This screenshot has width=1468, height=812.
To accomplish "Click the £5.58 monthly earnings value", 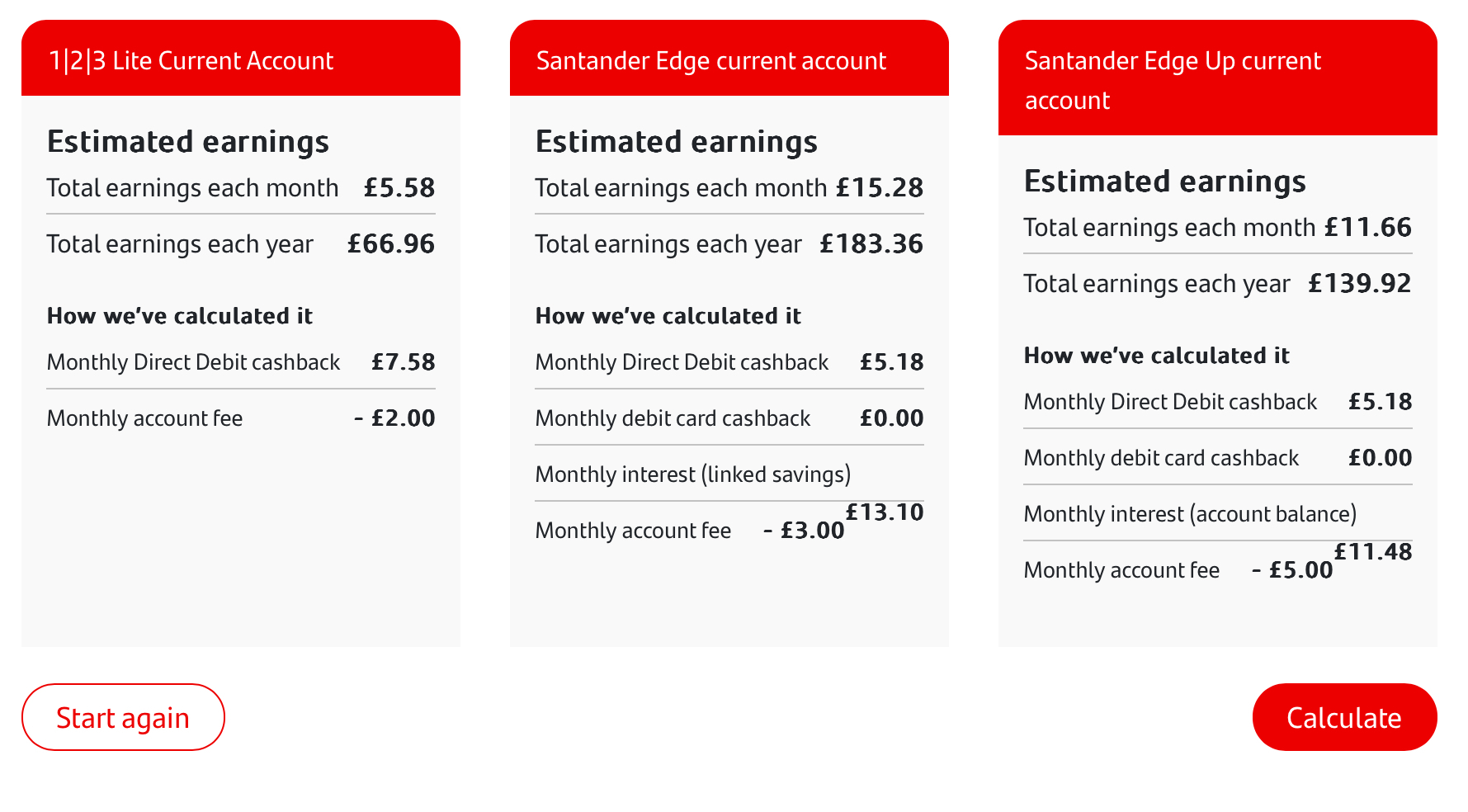I will (x=399, y=188).
